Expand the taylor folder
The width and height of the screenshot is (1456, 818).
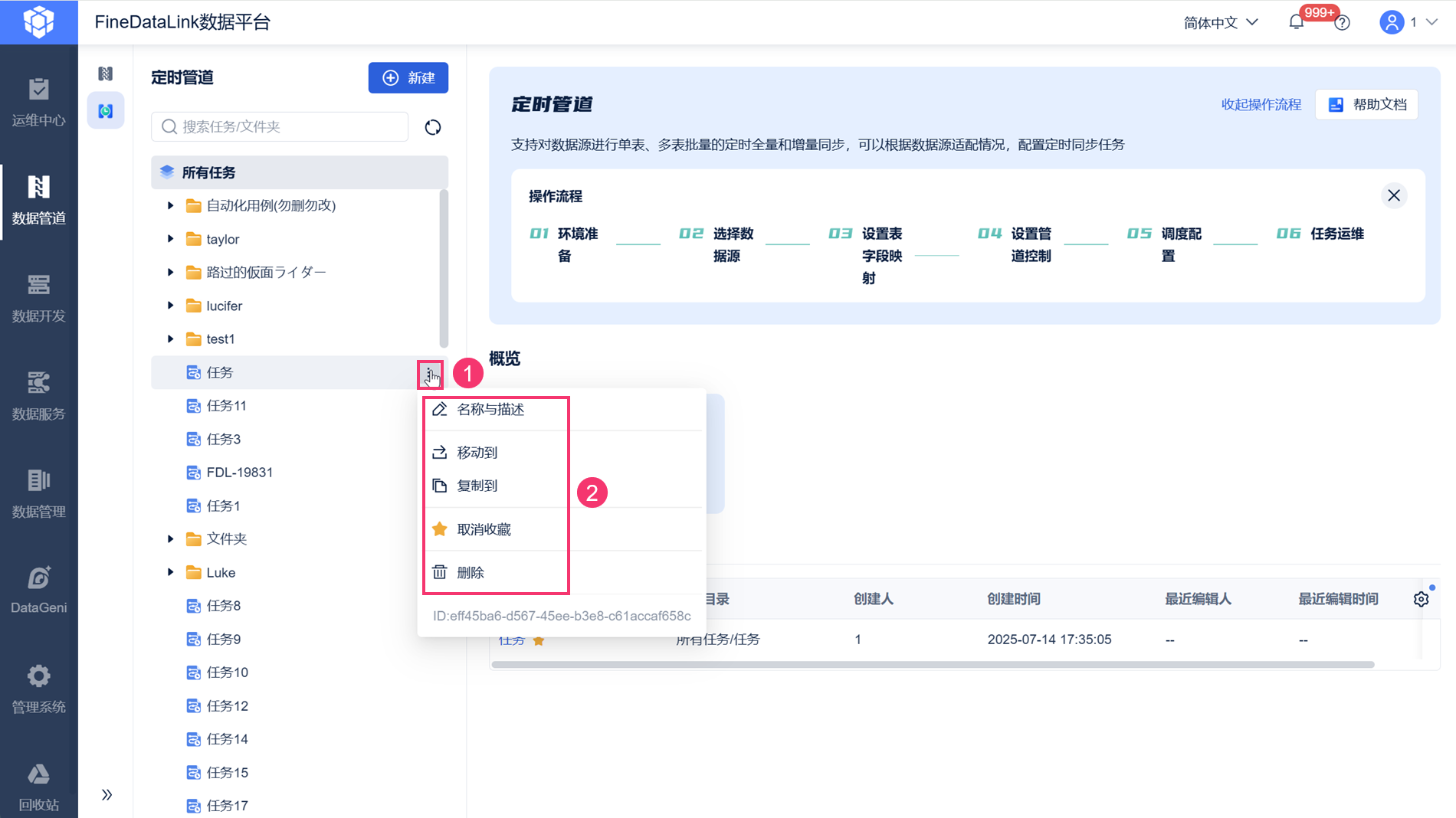coord(171,239)
